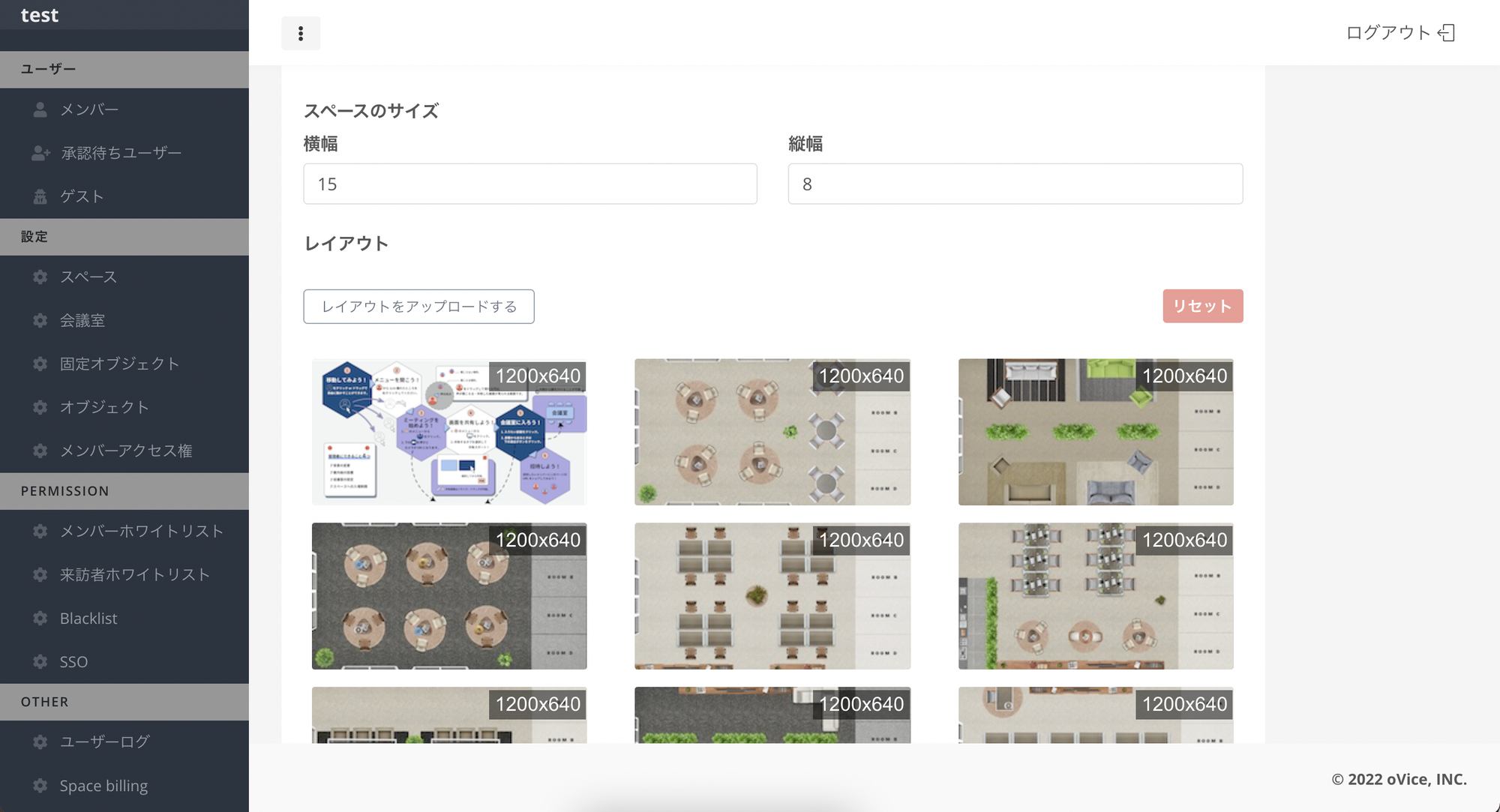
Task: Click the guest icon beside ゲスト
Action: (40, 196)
